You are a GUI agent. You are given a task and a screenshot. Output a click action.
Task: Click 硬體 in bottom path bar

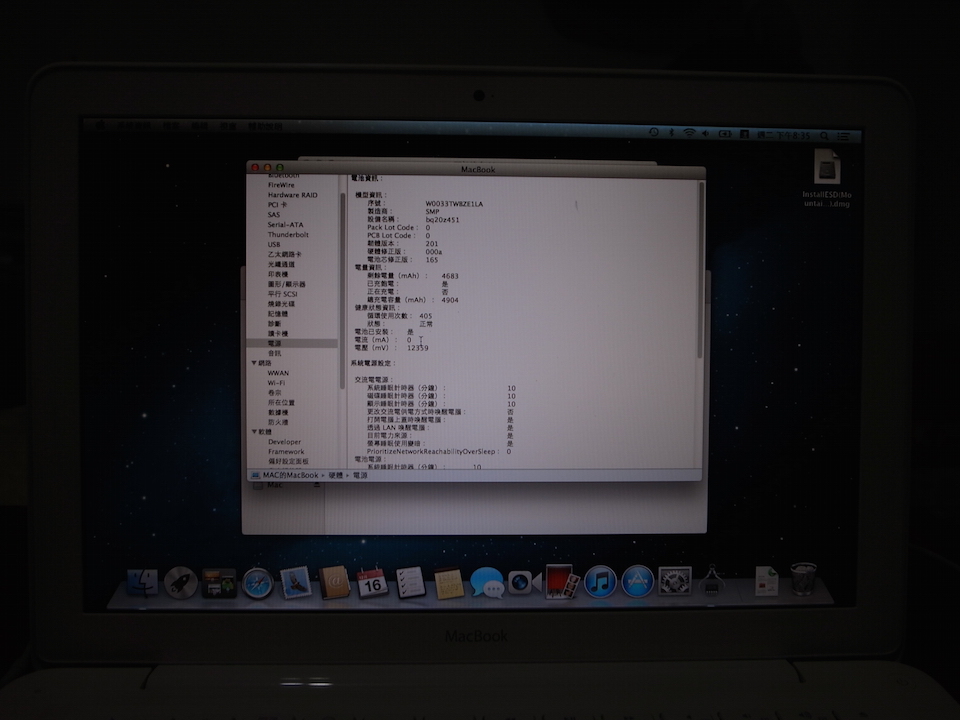tap(335, 475)
